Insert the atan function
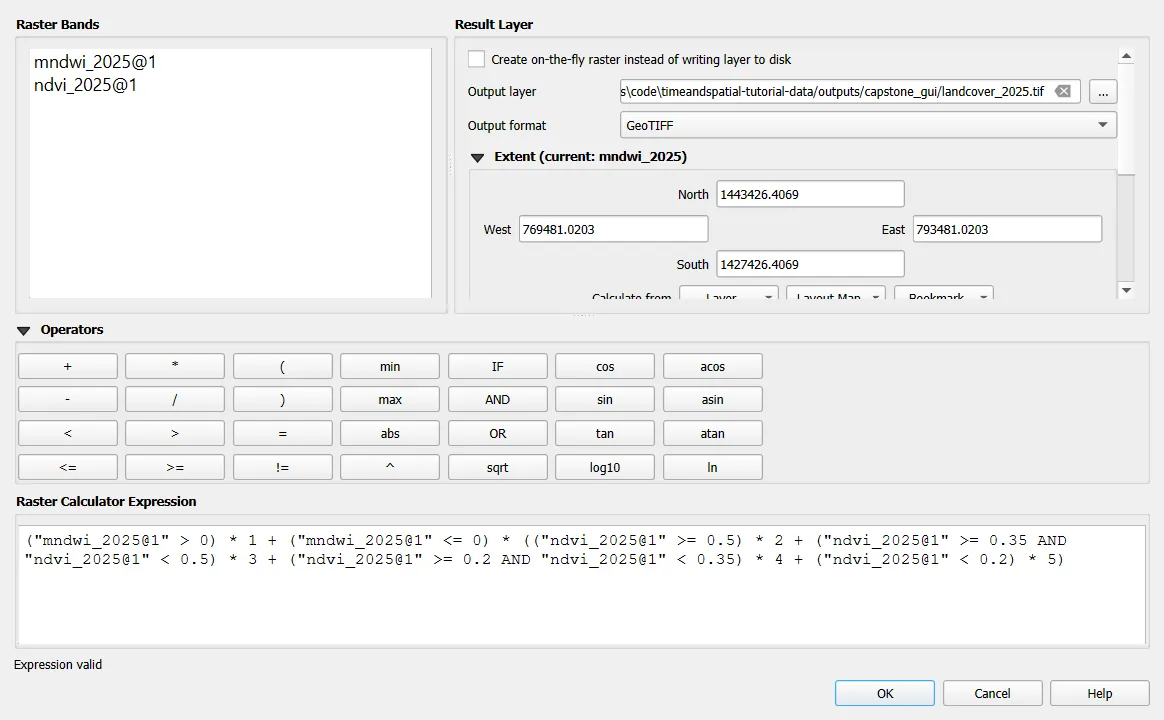The height and width of the screenshot is (720, 1164). pos(713,433)
